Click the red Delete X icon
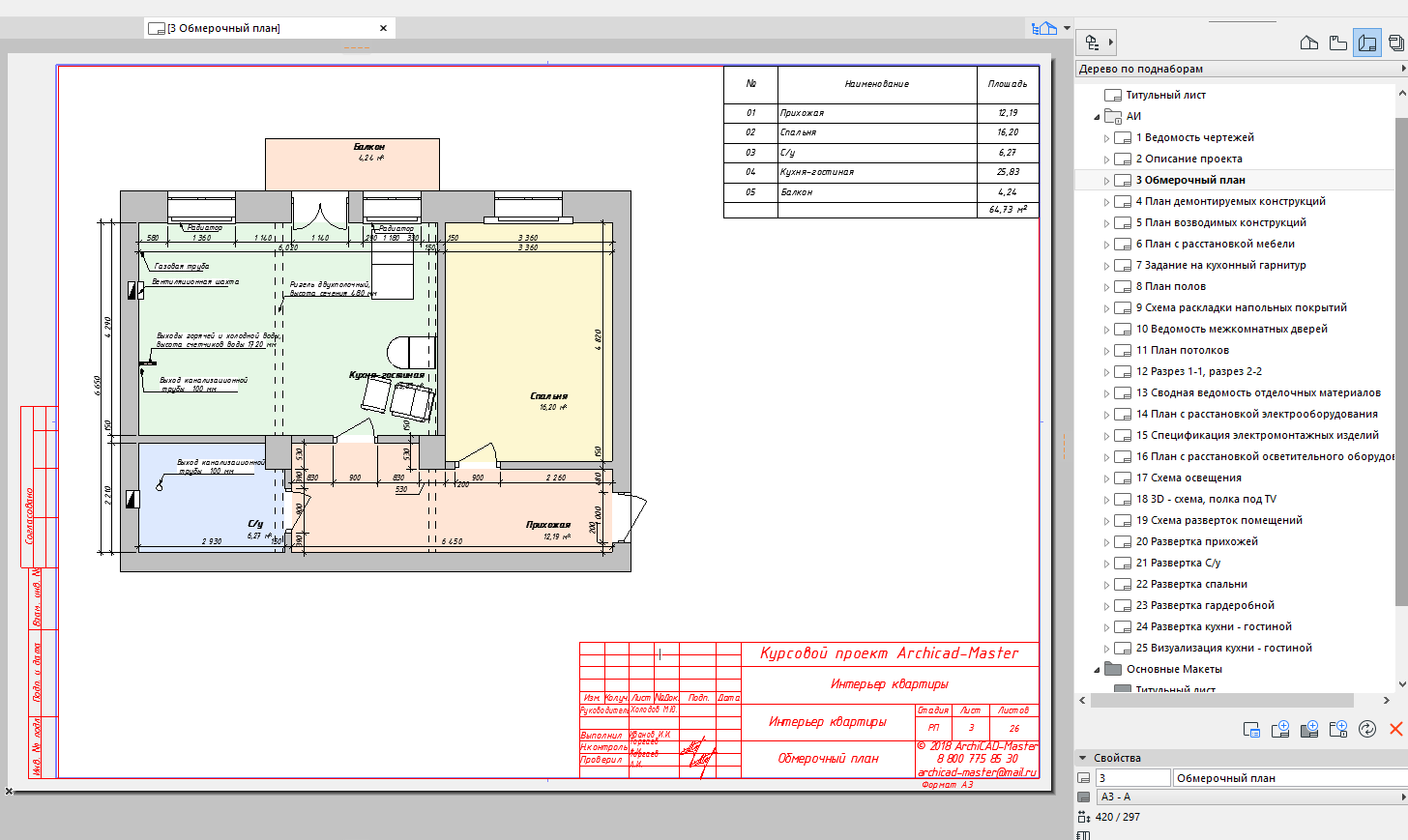This screenshot has height=840, width=1408. coord(1395,729)
